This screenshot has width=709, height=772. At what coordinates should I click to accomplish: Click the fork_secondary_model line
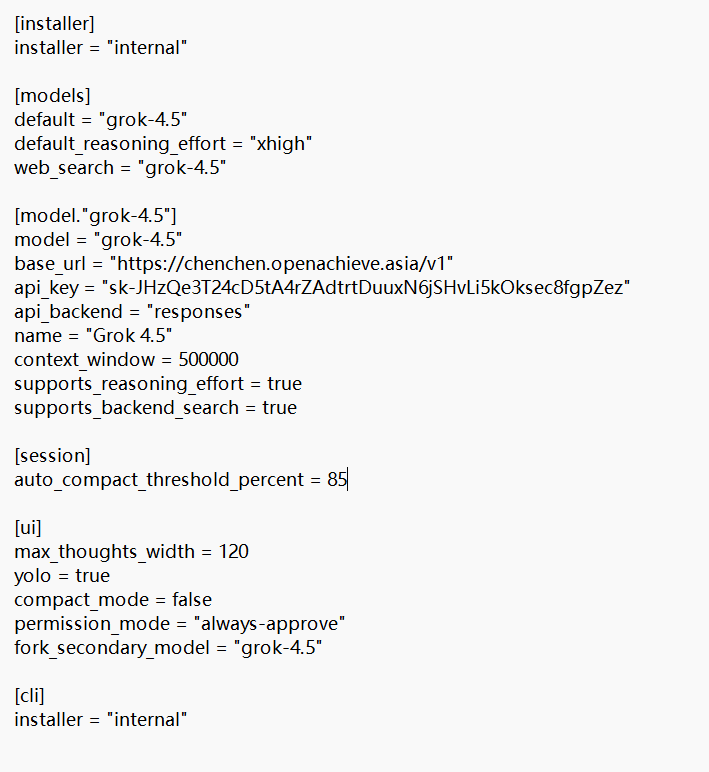pyautogui.click(x=168, y=648)
